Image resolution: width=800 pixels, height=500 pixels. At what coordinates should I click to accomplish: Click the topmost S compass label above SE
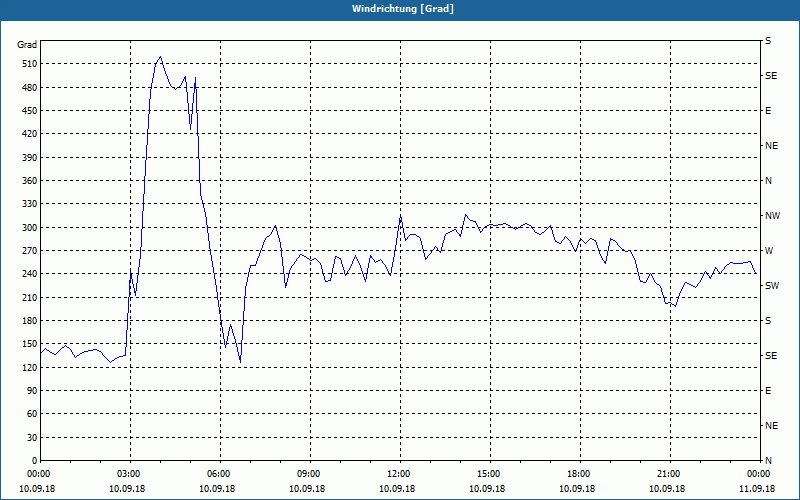coord(768,41)
